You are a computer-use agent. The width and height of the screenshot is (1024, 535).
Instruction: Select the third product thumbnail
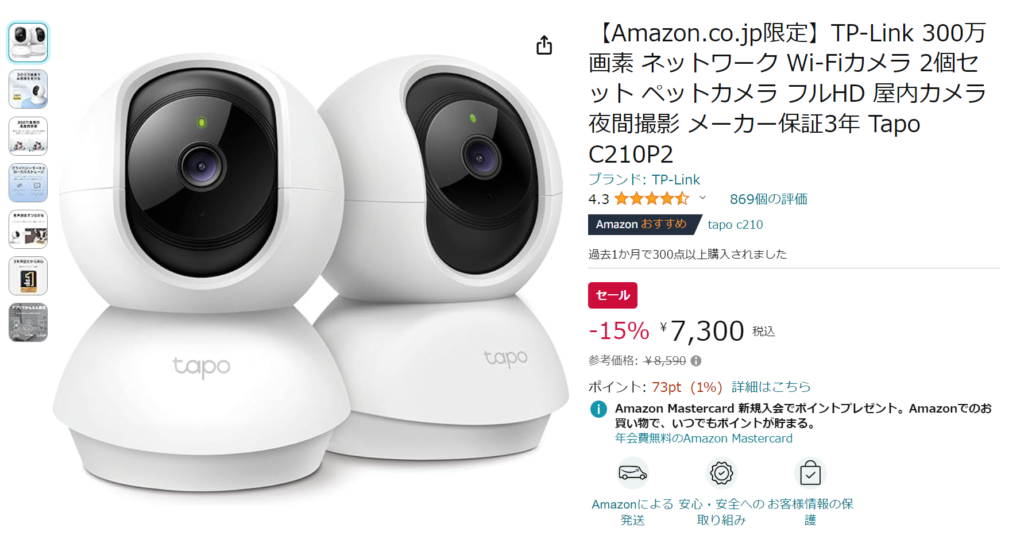point(28,136)
